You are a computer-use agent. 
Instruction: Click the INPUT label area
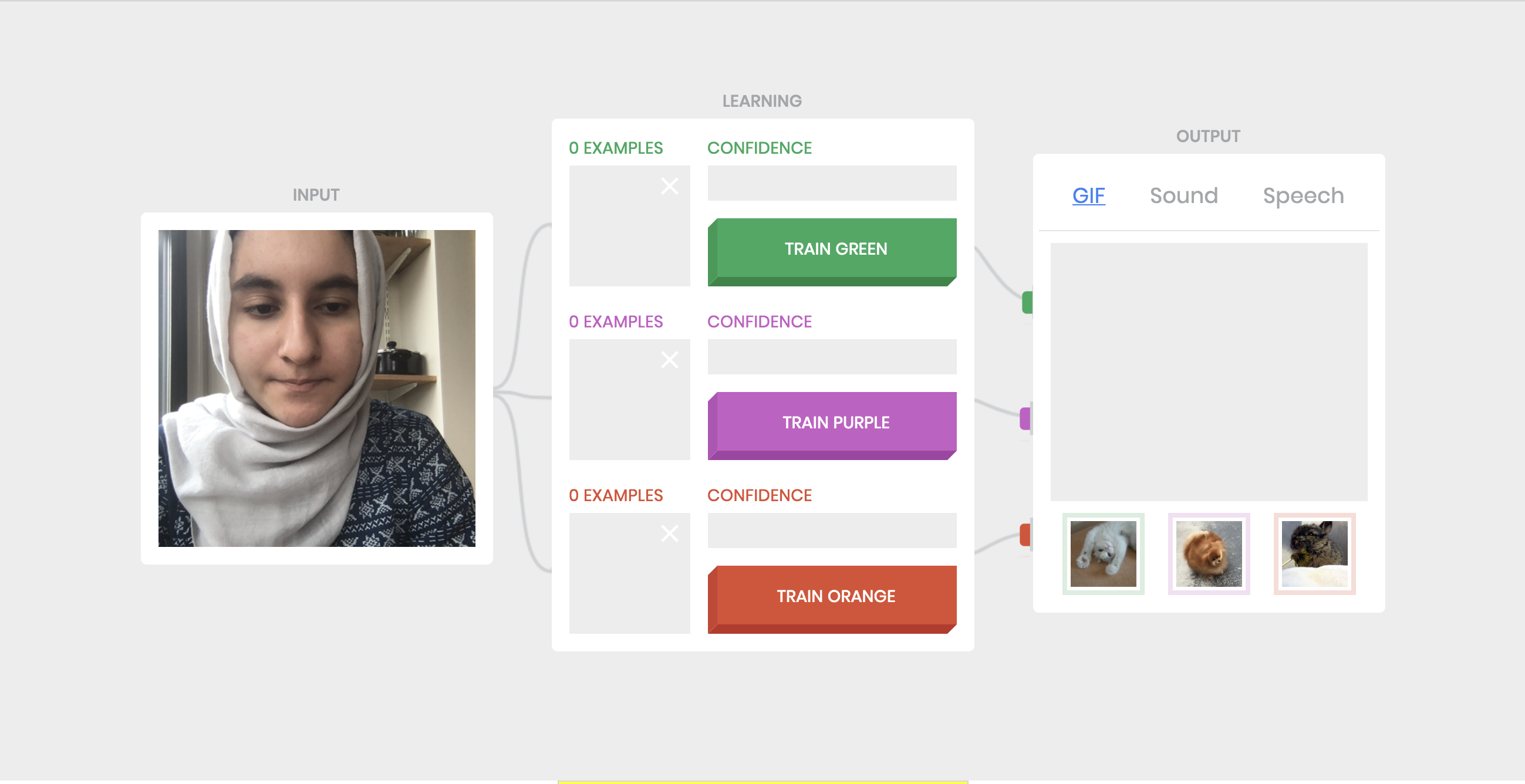point(317,195)
